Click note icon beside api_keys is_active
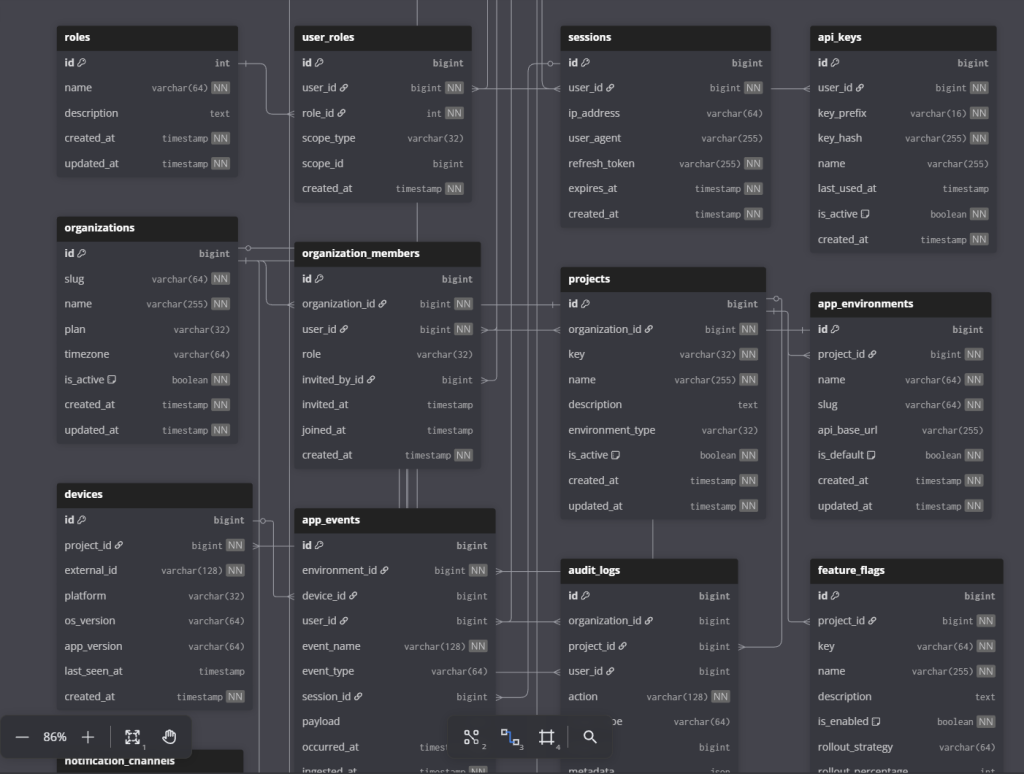The image size is (1024, 774). [x=865, y=214]
